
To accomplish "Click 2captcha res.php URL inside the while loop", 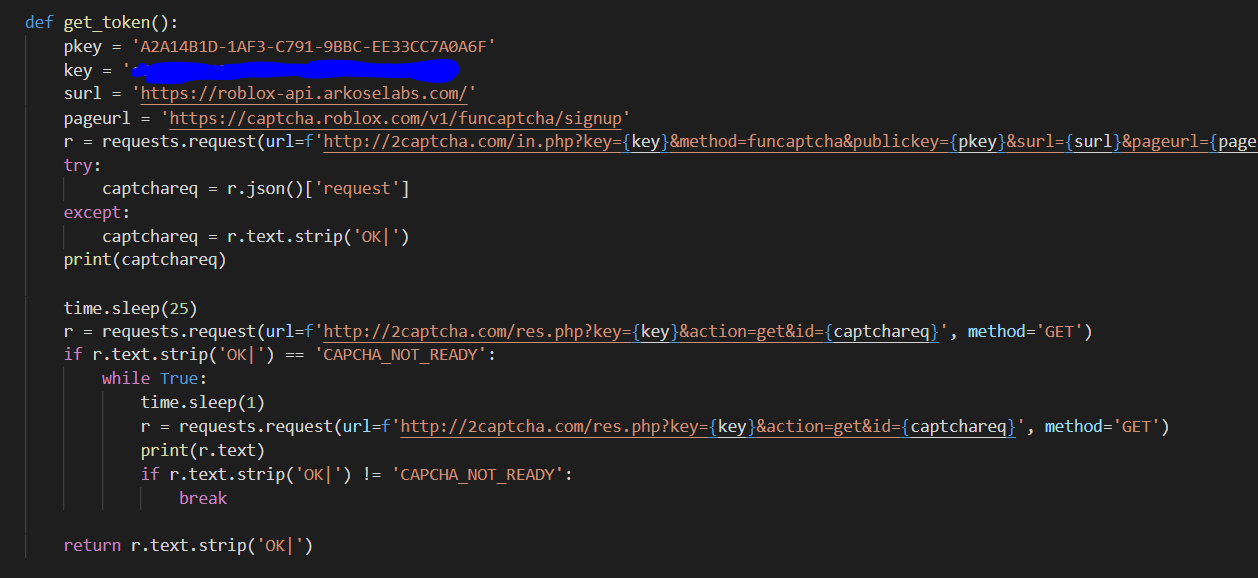I will (x=708, y=427).
